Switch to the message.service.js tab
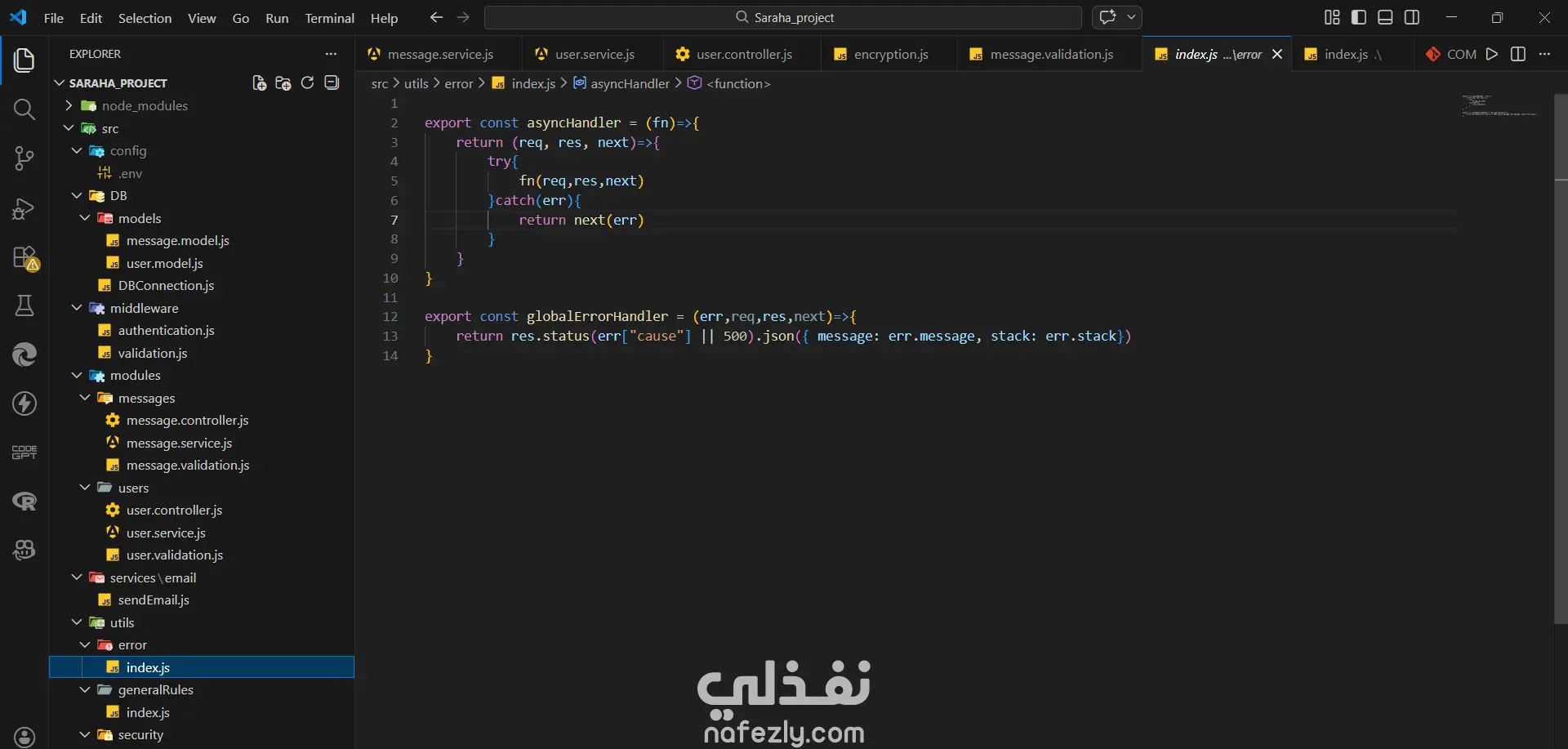Screen dimensions: 1568x749 [x=439, y=54]
